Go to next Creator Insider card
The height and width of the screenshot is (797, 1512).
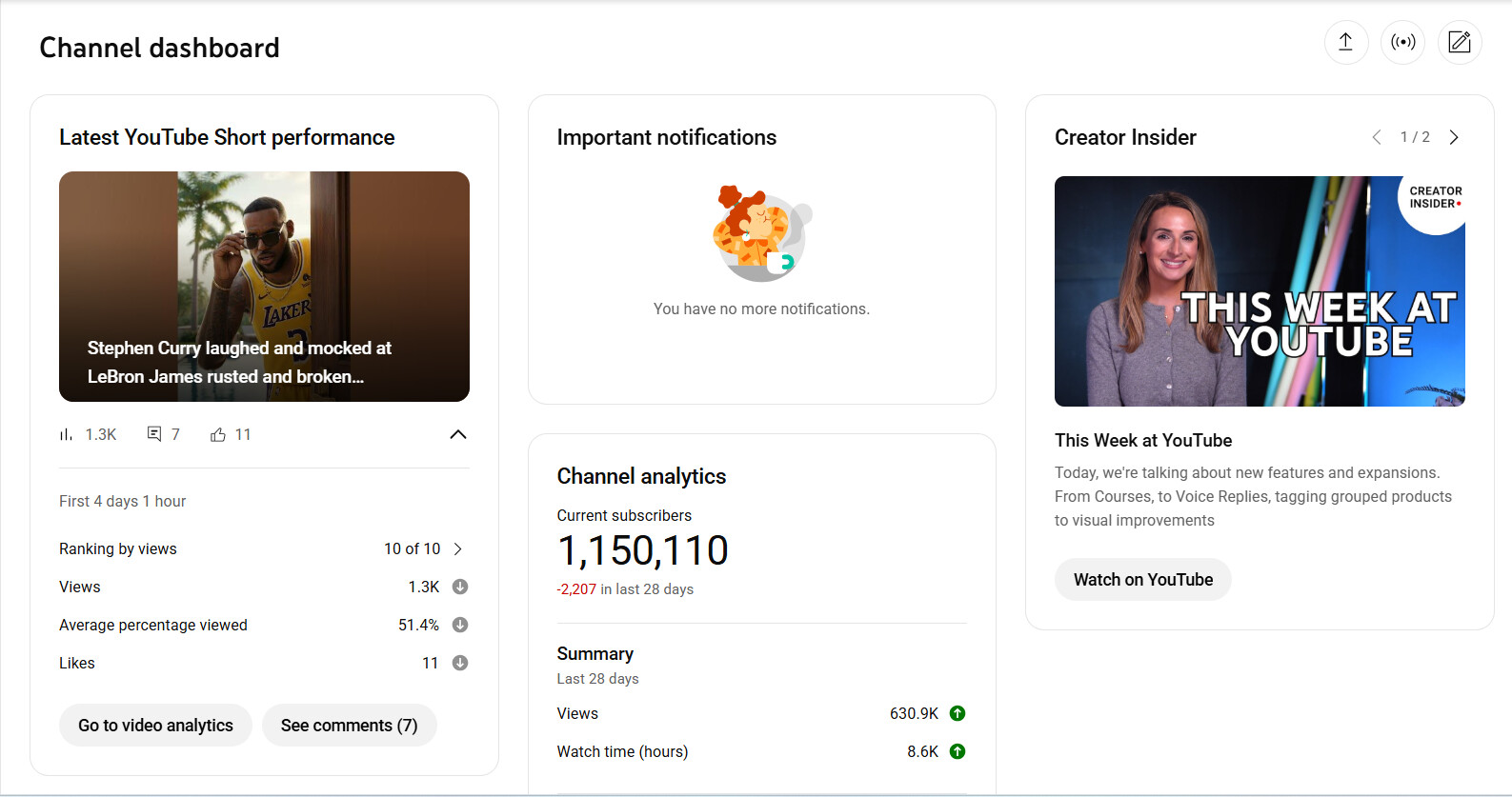coord(1454,137)
